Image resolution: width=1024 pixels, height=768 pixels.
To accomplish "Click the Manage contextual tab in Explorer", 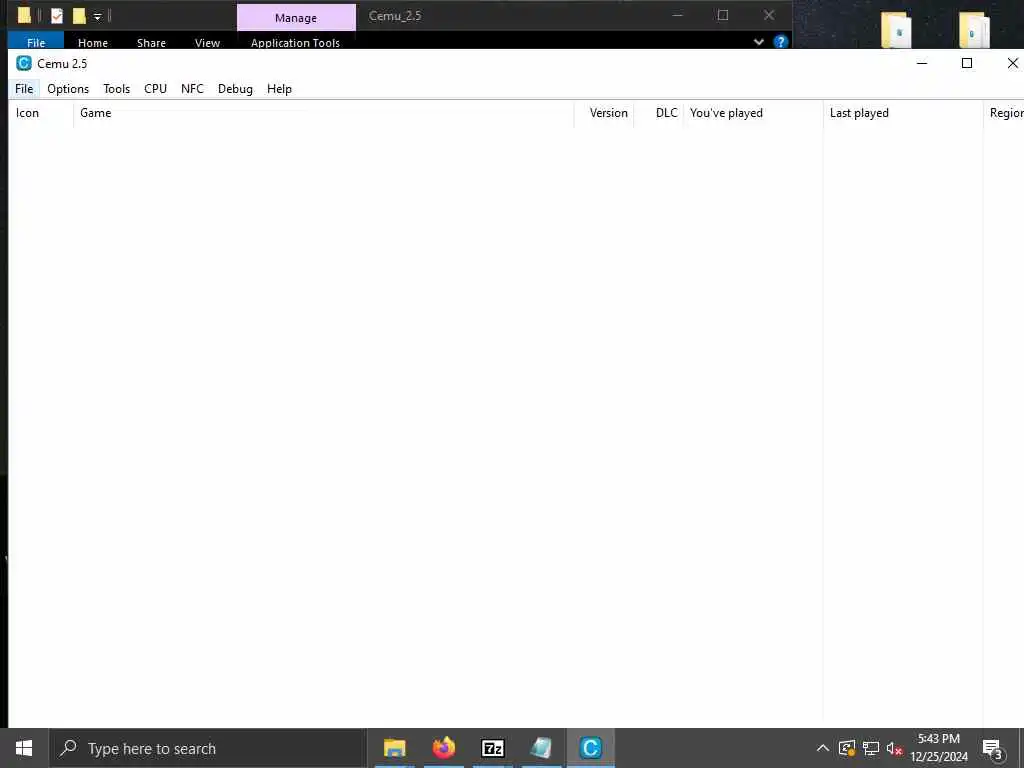I will pyautogui.click(x=296, y=18).
